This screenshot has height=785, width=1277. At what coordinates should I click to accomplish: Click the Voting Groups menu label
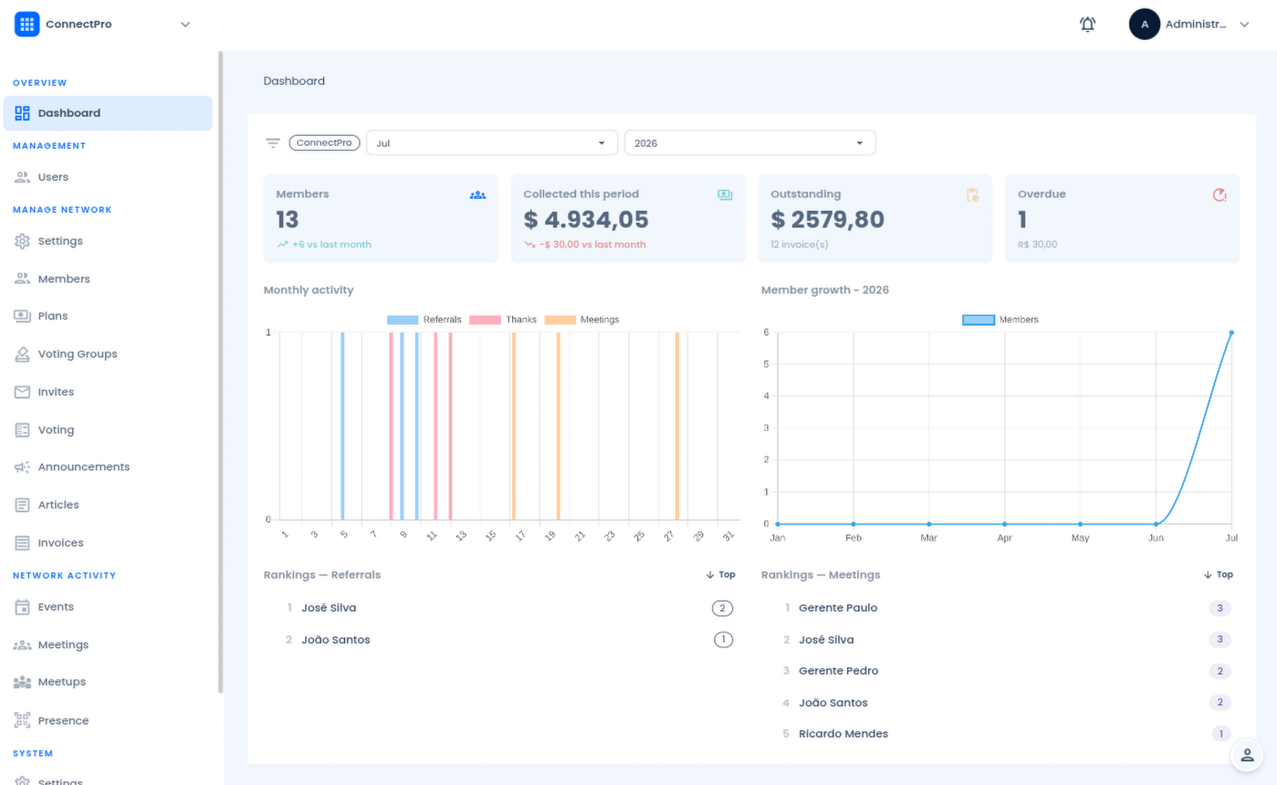point(78,354)
